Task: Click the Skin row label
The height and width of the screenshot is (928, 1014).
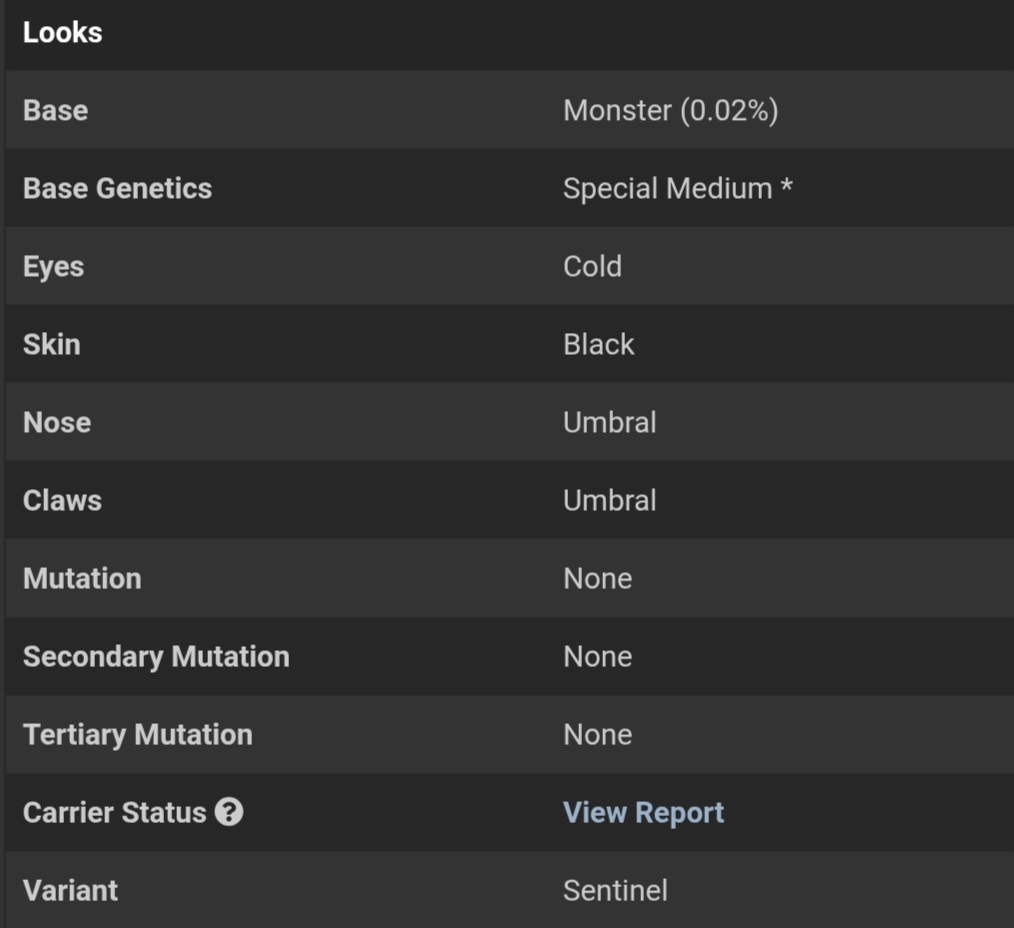Action: pos(52,344)
